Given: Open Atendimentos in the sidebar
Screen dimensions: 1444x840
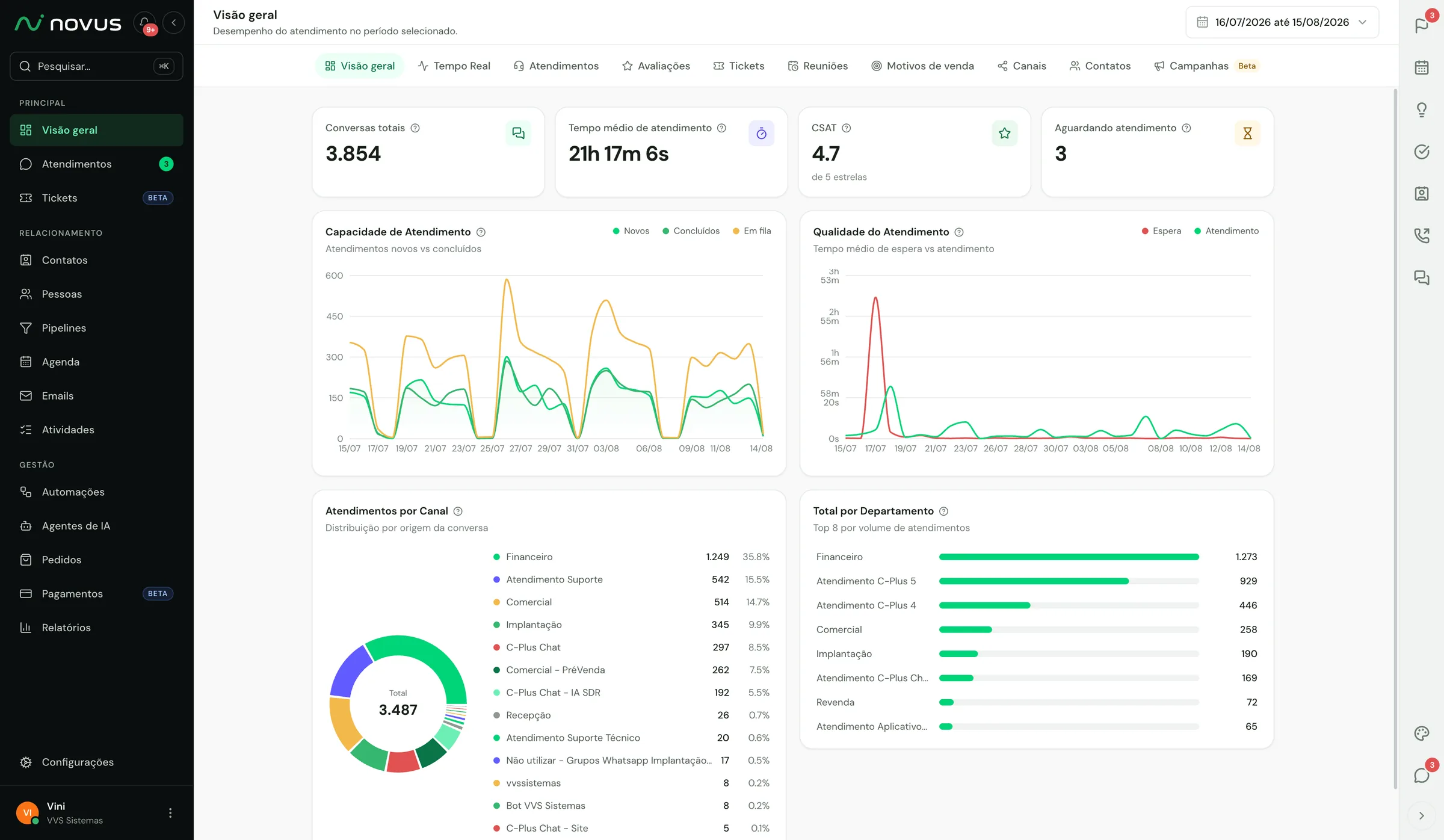Looking at the screenshot, I should pyautogui.click(x=96, y=164).
